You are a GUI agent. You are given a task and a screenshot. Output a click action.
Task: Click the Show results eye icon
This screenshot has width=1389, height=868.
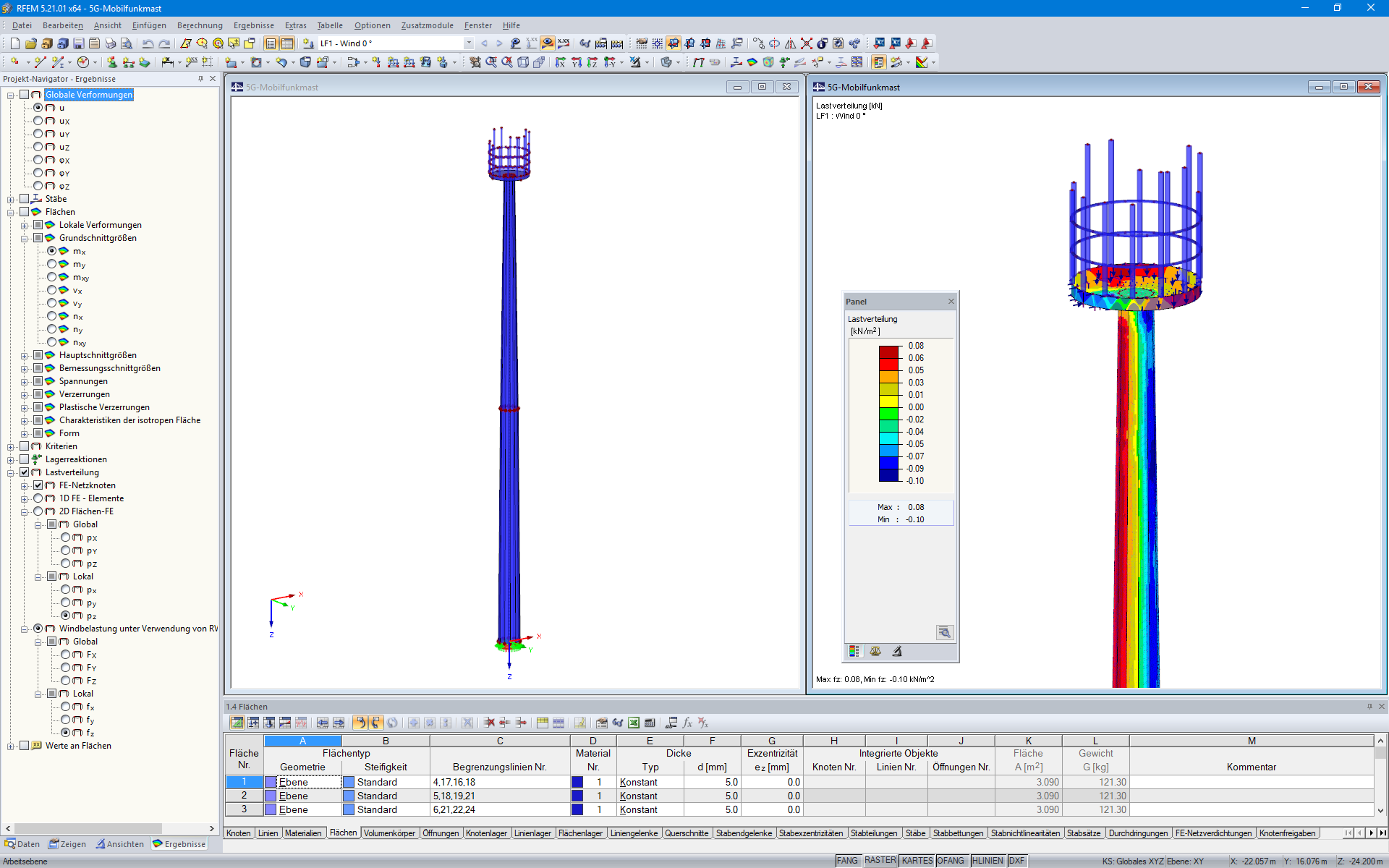(548, 43)
